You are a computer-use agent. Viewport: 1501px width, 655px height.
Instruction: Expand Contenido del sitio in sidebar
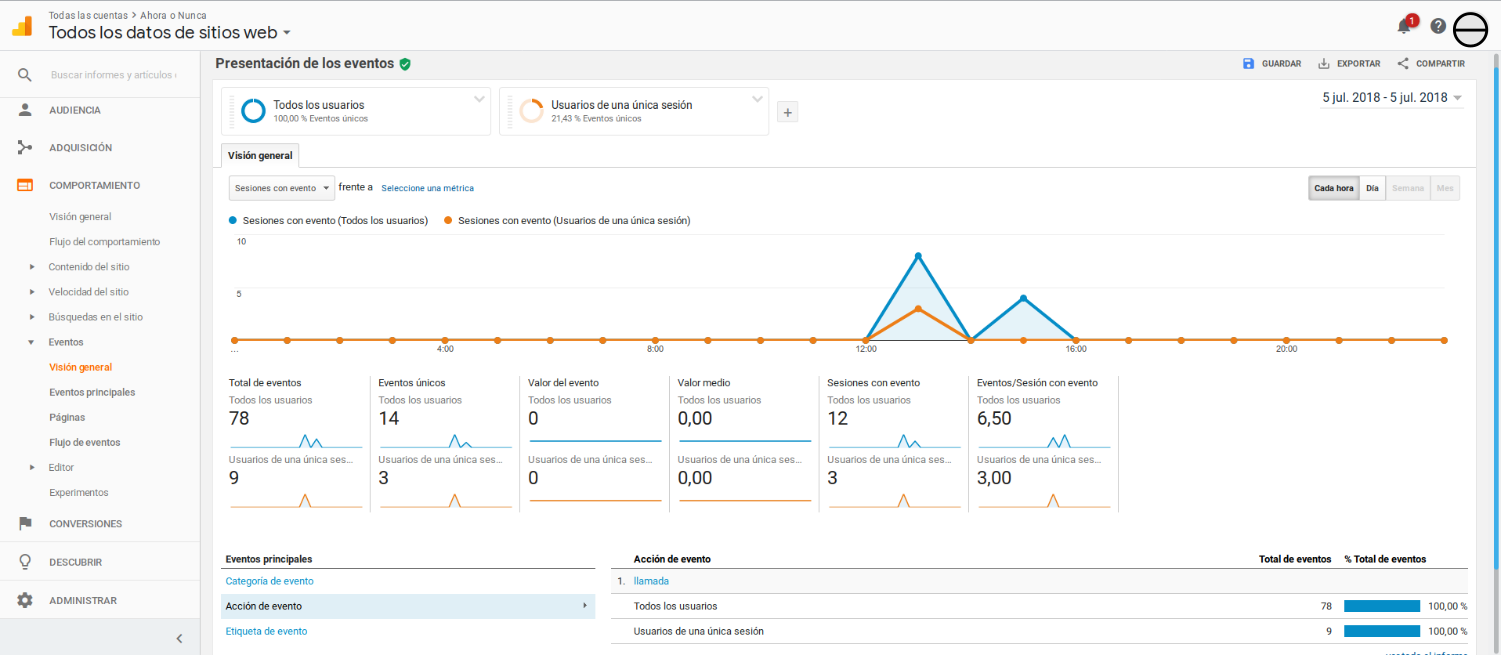88,267
